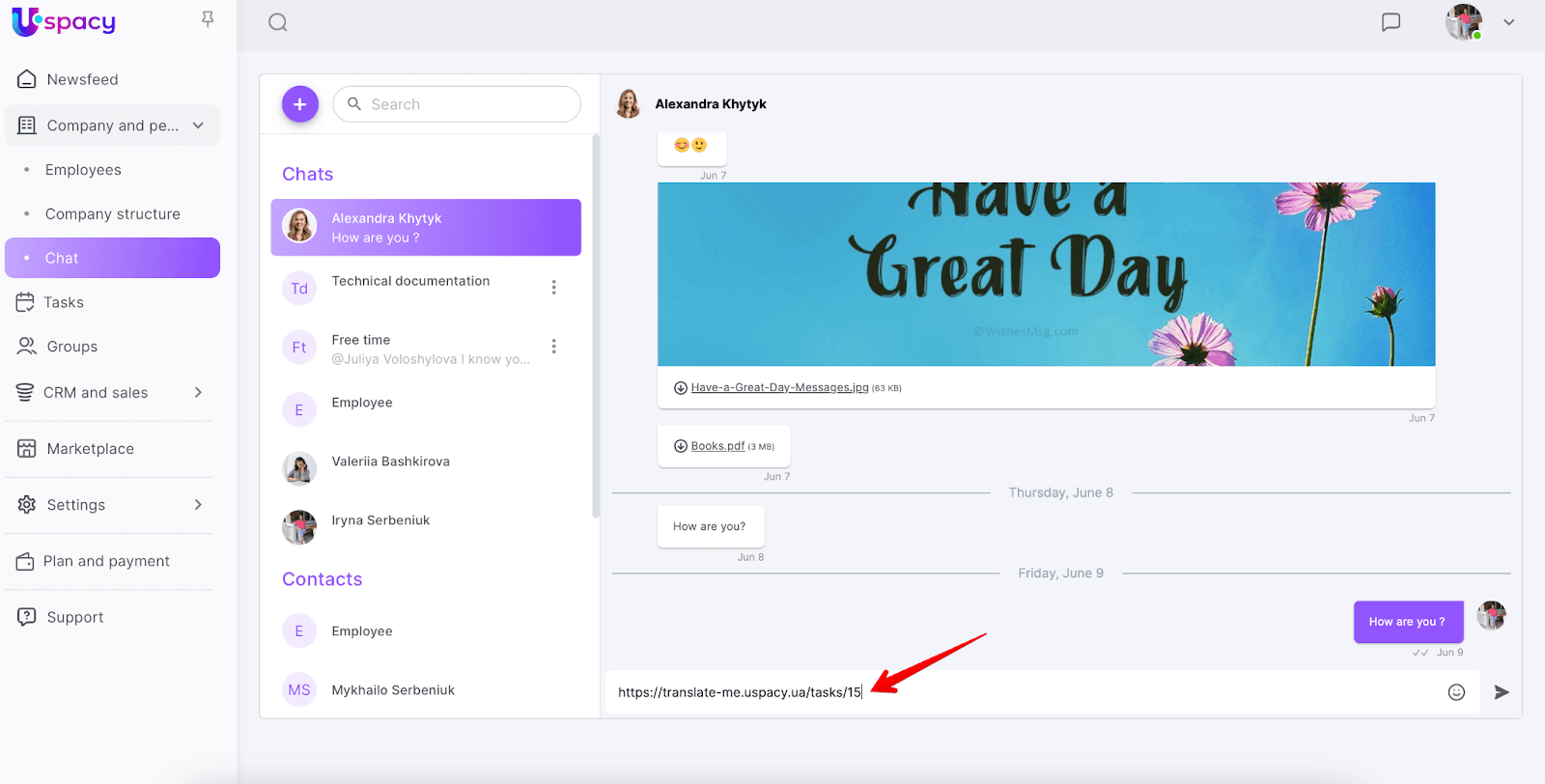Click the send message arrow icon
Image resolution: width=1545 pixels, height=784 pixels.
pos(1502,692)
